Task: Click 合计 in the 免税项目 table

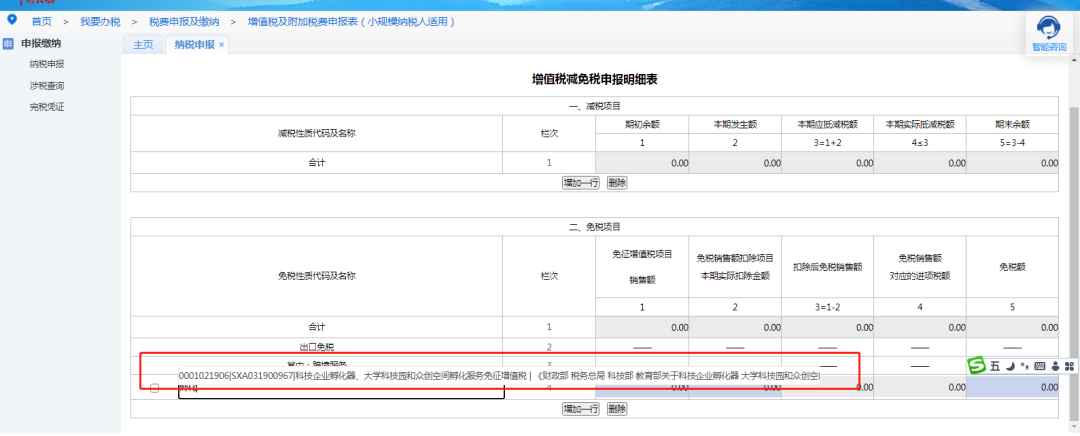Action: pyautogui.click(x=316, y=327)
